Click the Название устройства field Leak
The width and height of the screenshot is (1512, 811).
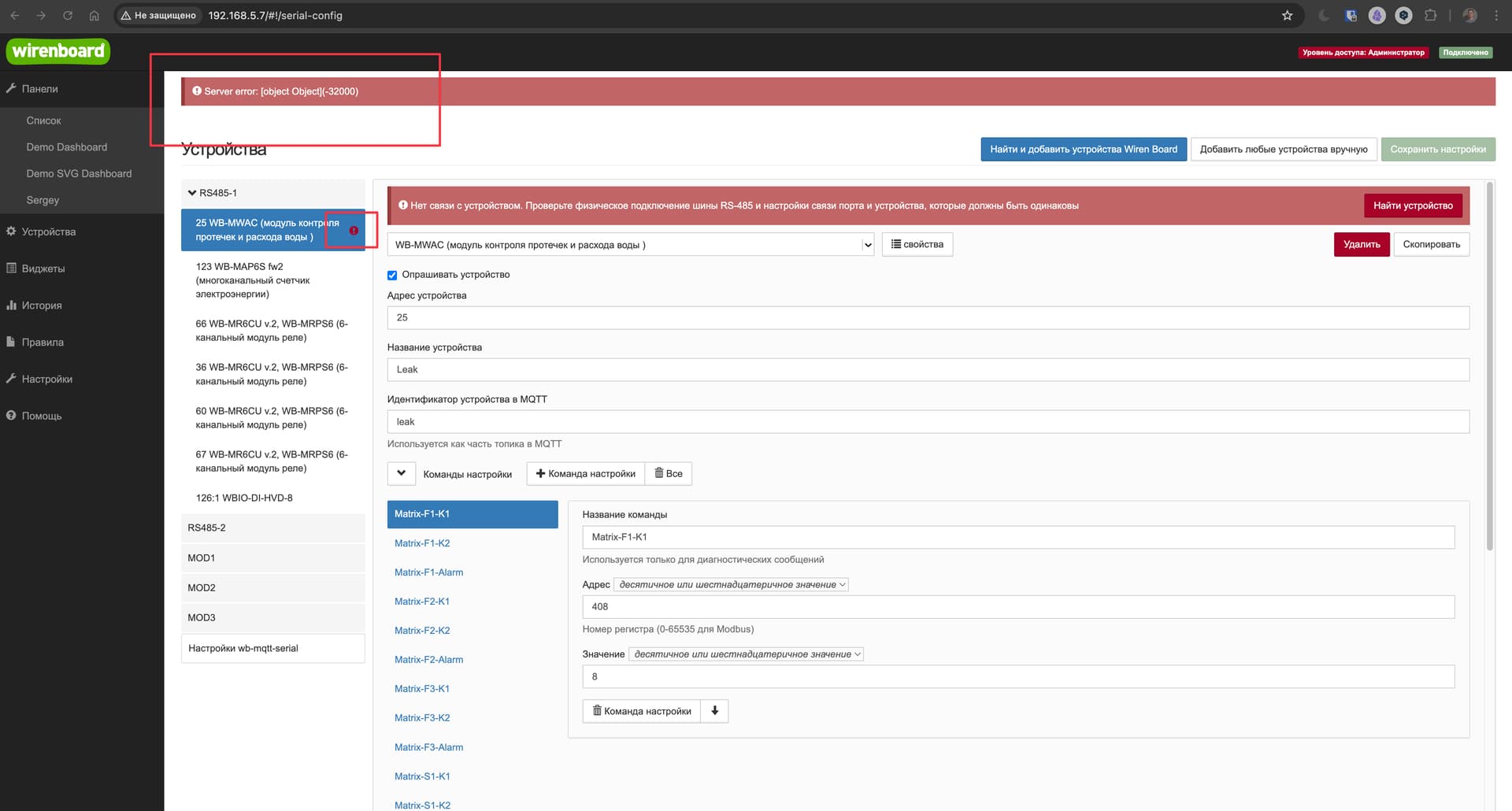[x=928, y=369]
